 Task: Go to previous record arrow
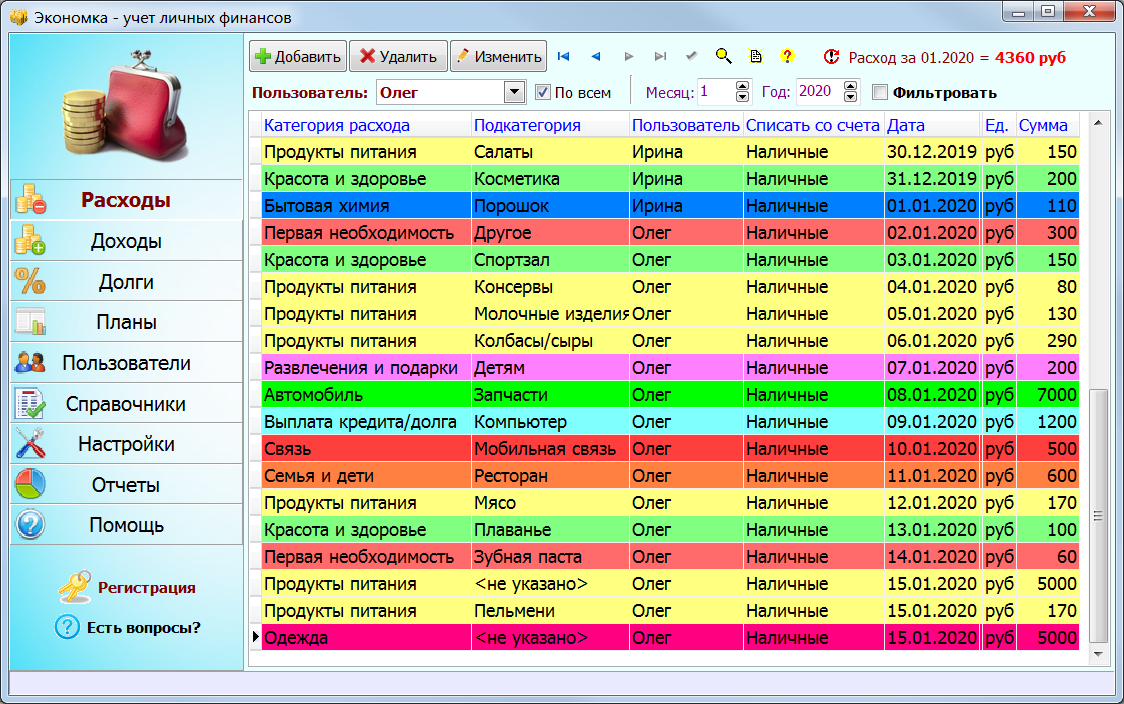(596, 57)
